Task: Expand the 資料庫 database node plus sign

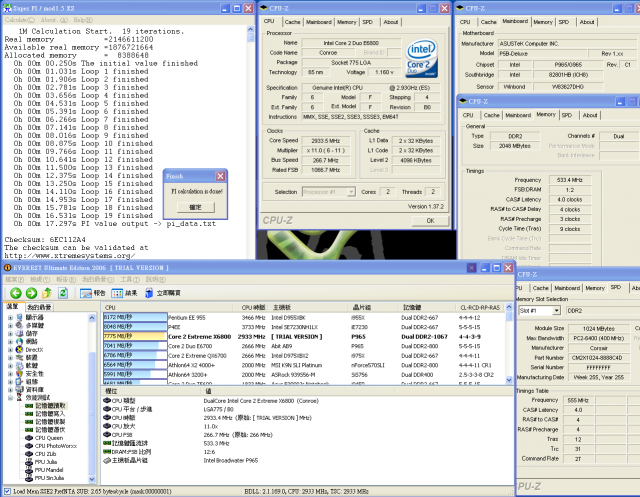Action: [10, 390]
